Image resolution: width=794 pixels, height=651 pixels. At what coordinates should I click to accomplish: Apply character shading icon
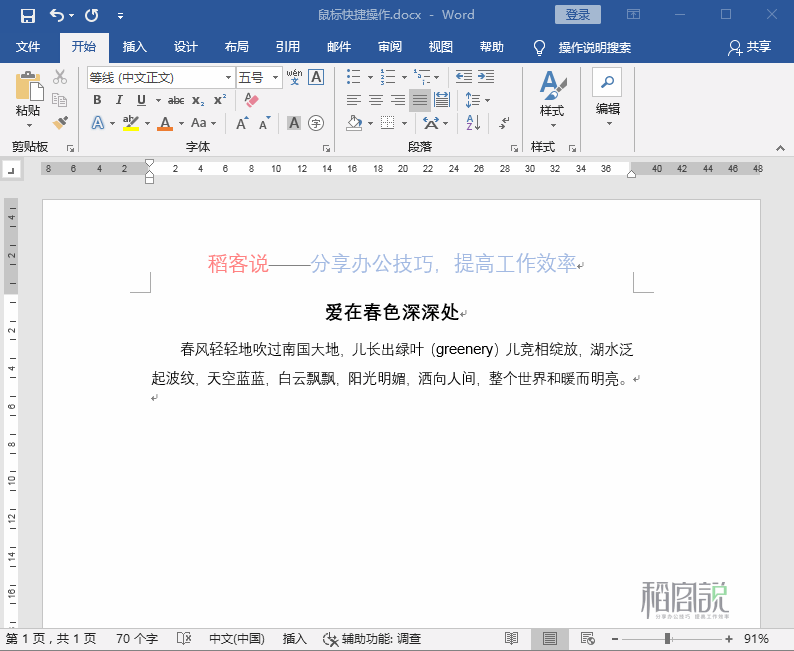294,123
